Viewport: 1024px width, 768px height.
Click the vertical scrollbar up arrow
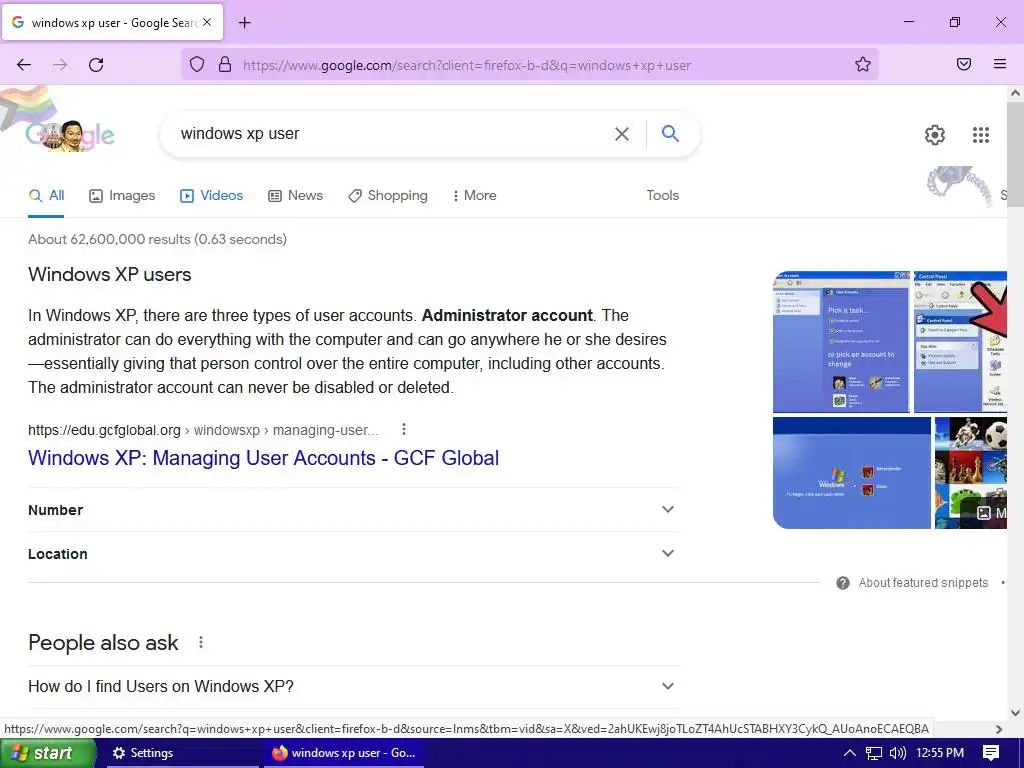1015,93
